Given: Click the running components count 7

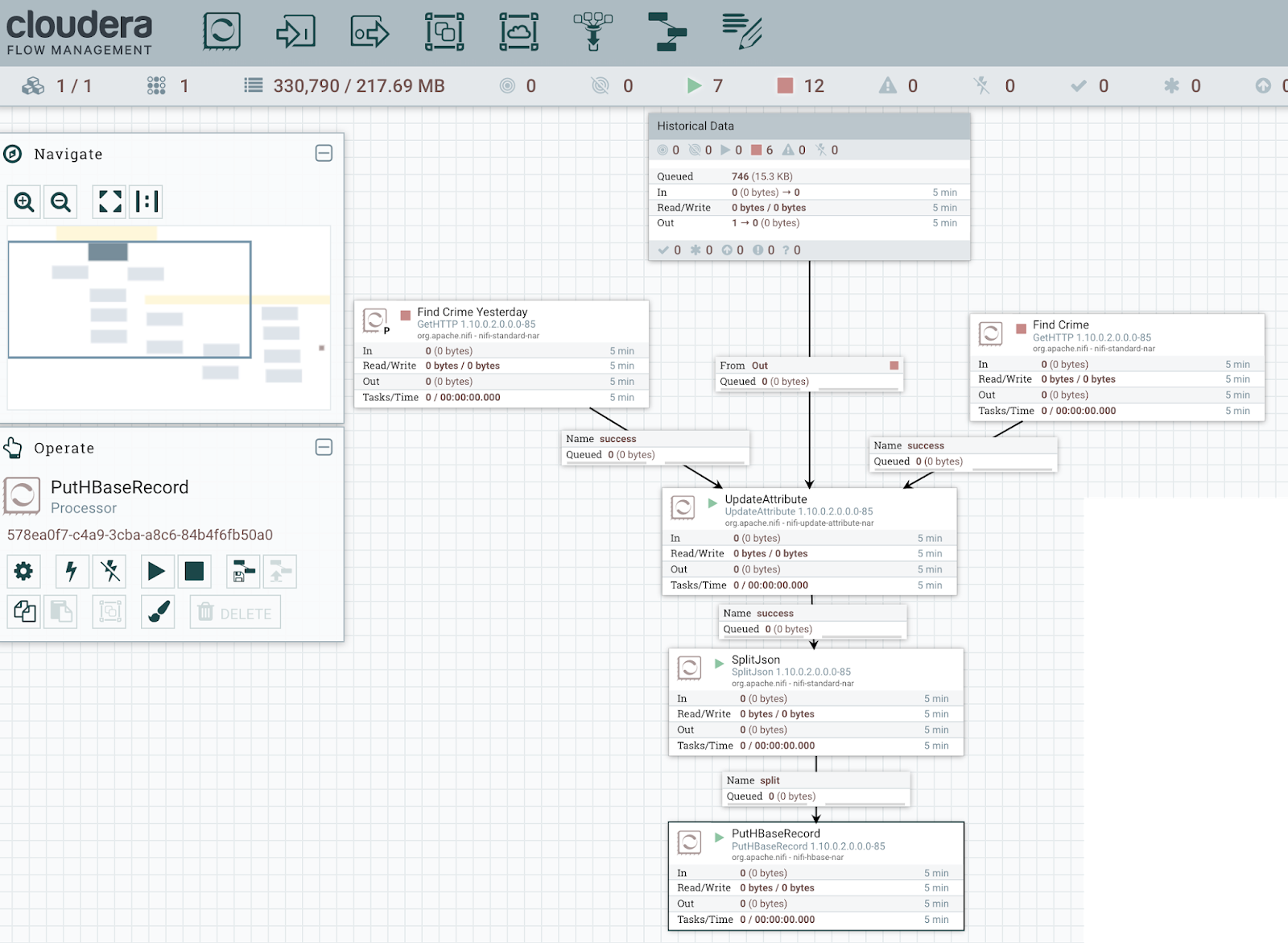Looking at the screenshot, I should [705, 85].
